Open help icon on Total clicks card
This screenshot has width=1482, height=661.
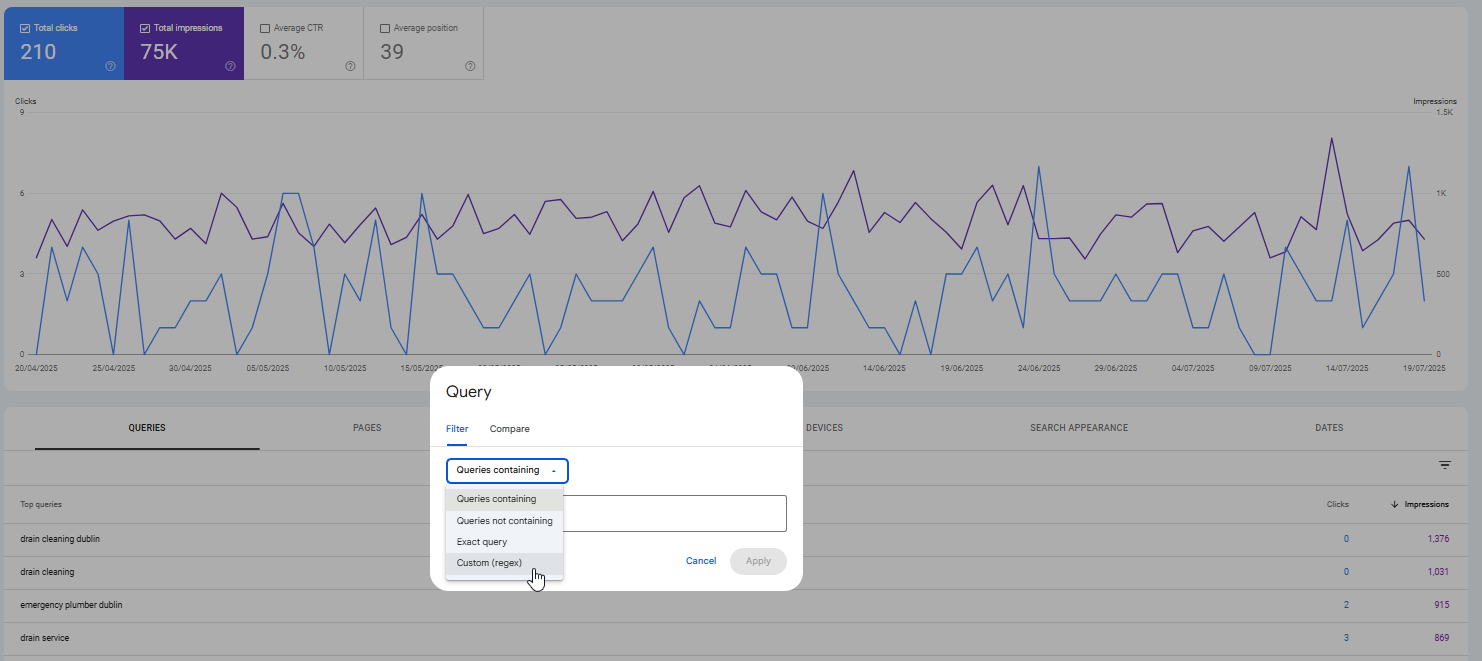click(x=110, y=66)
